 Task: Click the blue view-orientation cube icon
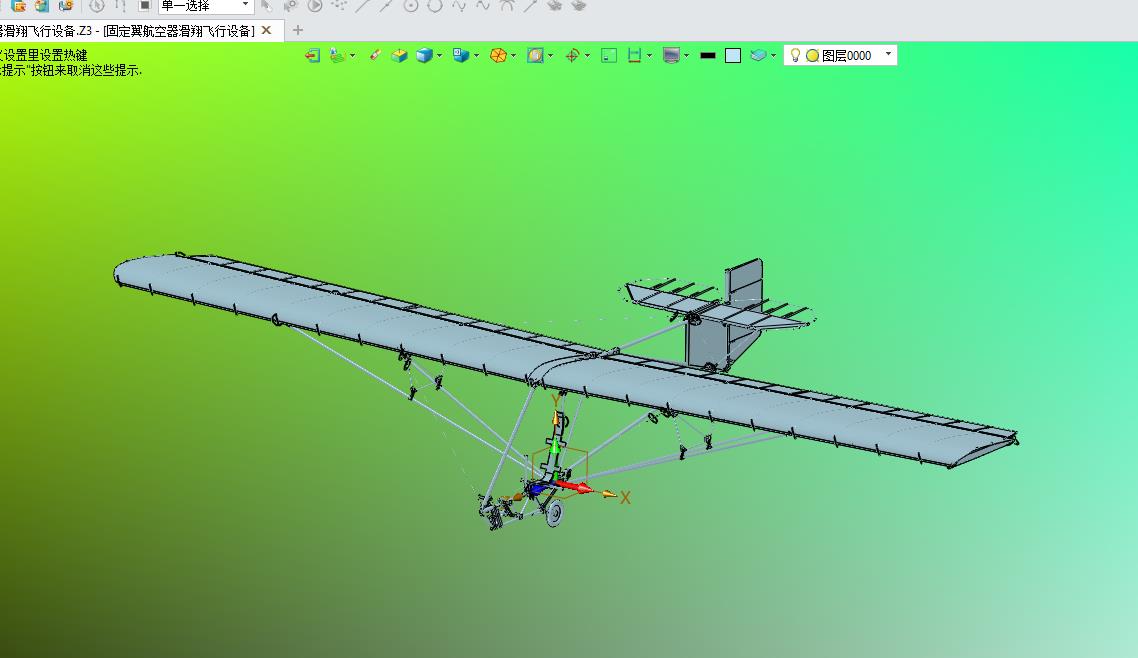click(461, 56)
